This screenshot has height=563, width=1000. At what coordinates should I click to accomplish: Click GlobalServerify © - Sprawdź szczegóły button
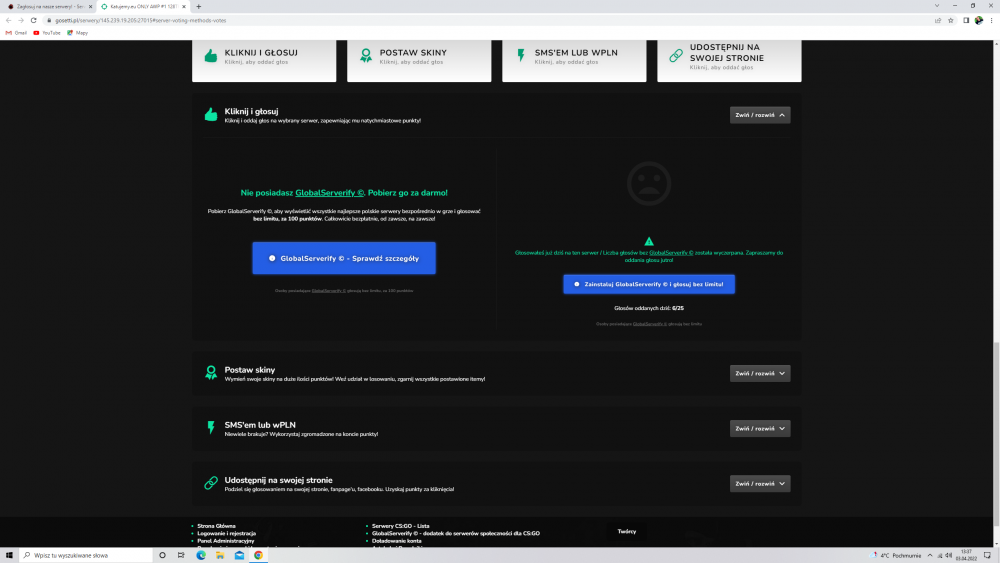(x=344, y=258)
